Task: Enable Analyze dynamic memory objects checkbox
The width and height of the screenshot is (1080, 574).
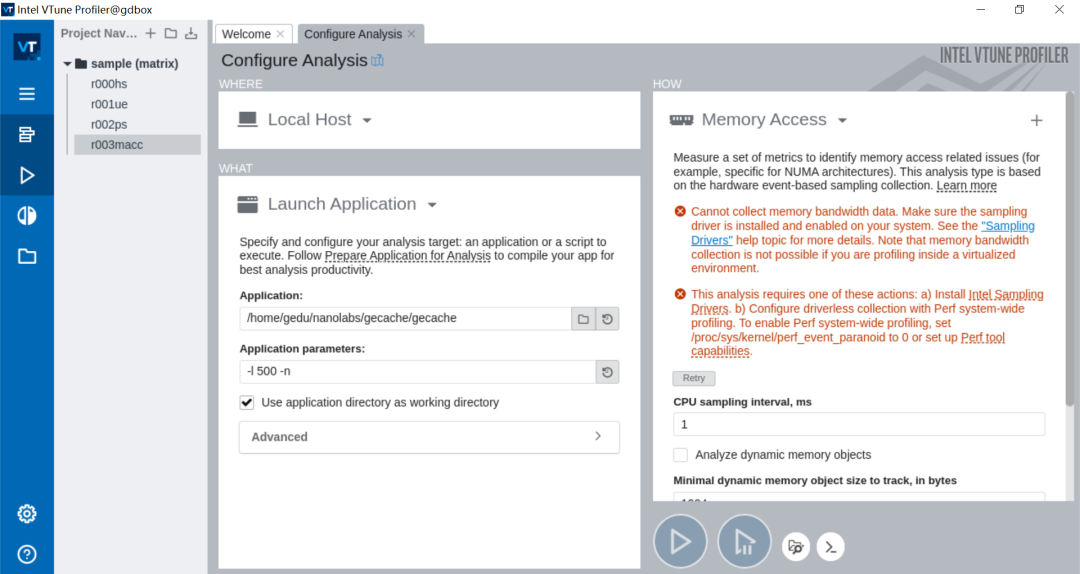Action: pos(681,455)
